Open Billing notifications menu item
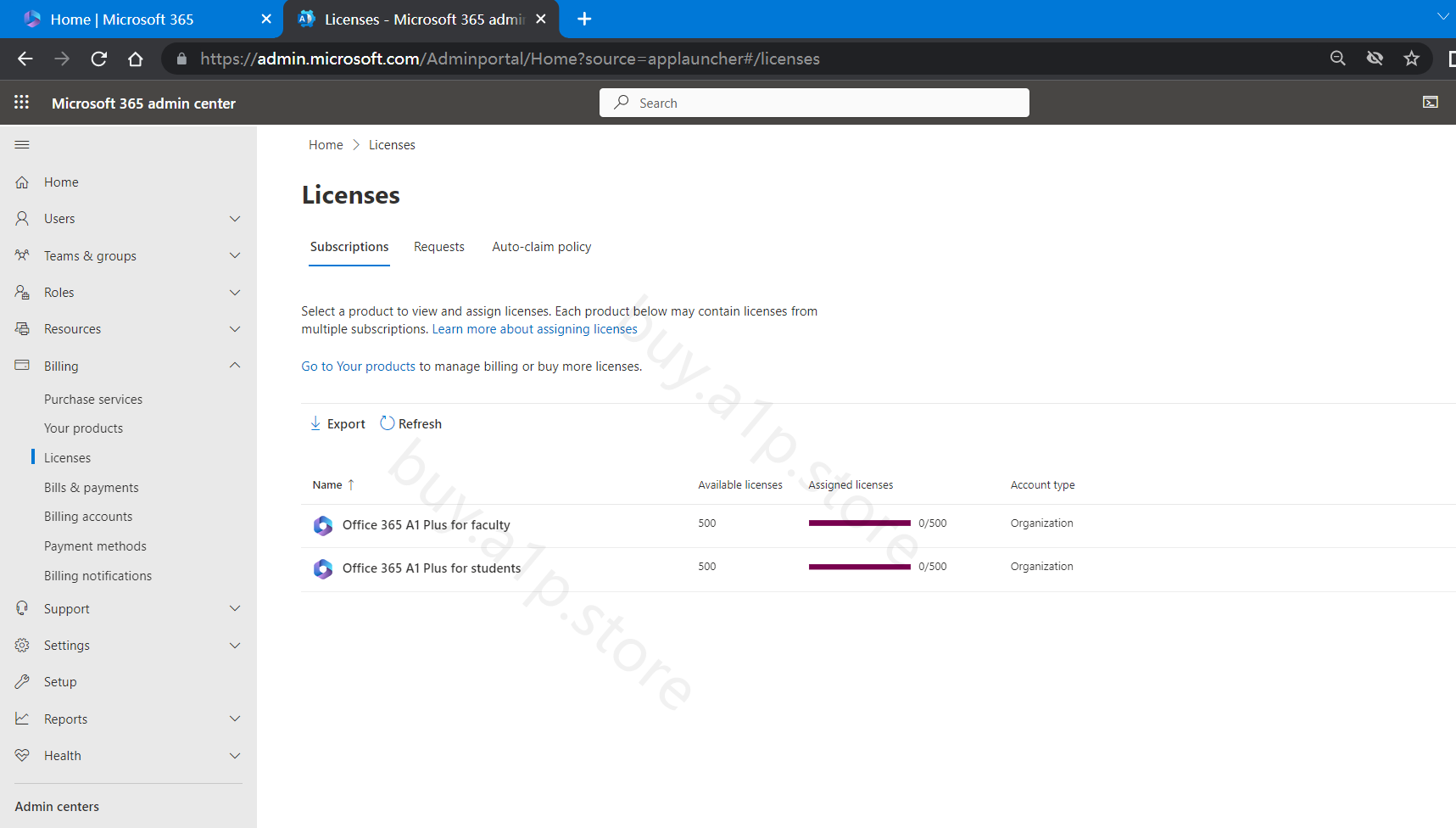Image resolution: width=1456 pixels, height=828 pixels. pos(98,576)
